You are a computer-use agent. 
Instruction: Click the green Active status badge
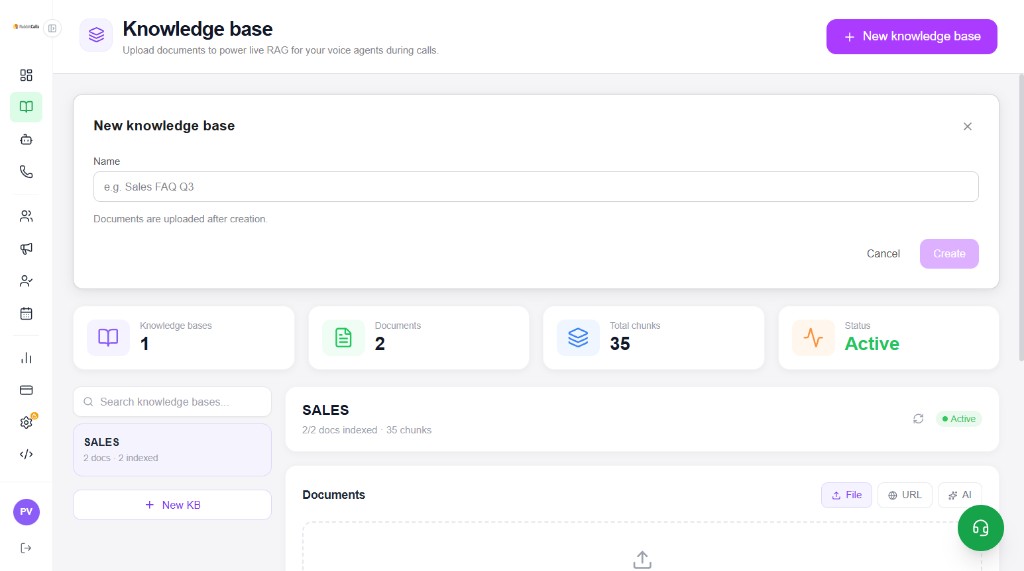coord(959,419)
